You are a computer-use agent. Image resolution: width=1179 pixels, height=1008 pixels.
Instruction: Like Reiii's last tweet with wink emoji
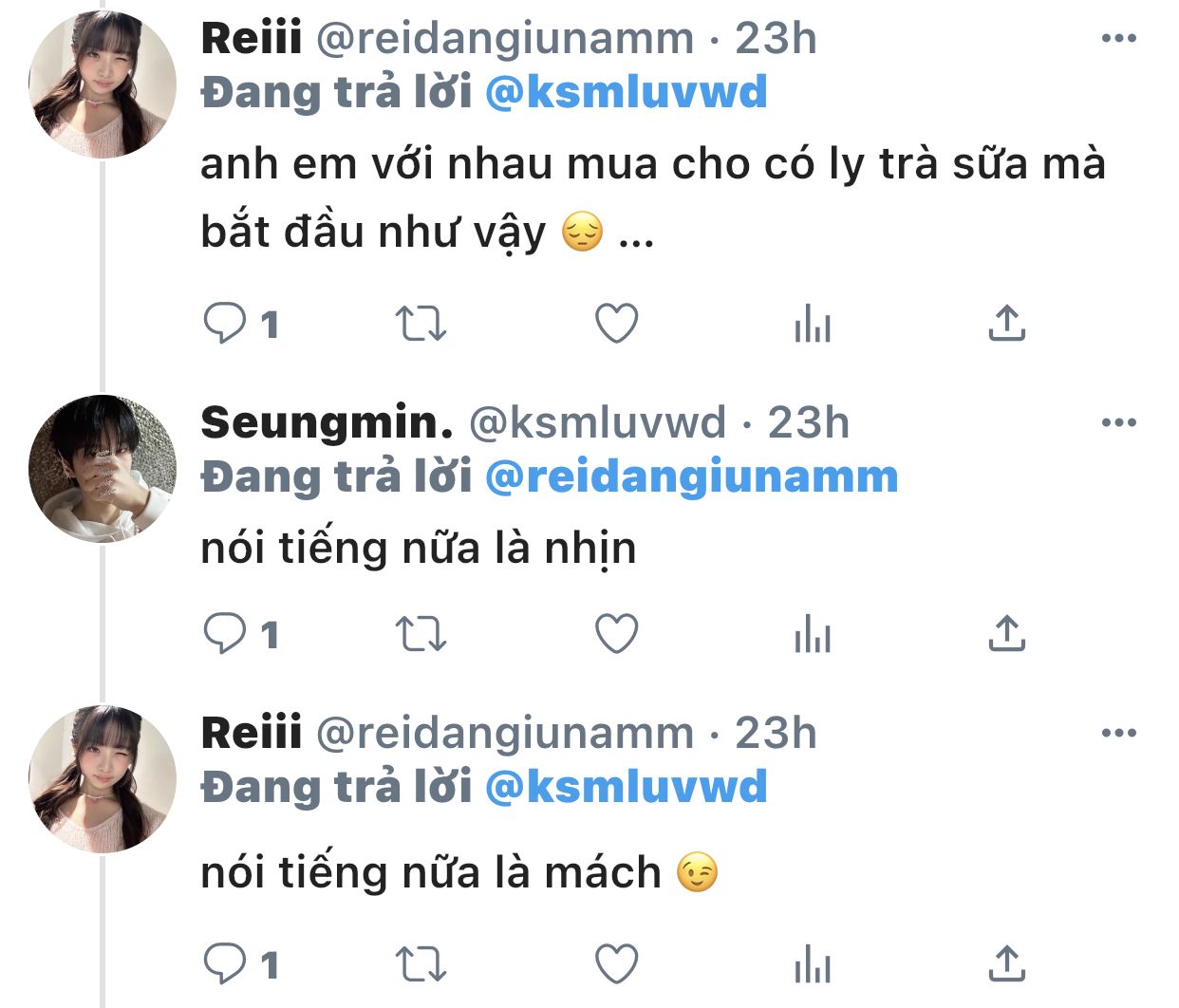(x=616, y=964)
